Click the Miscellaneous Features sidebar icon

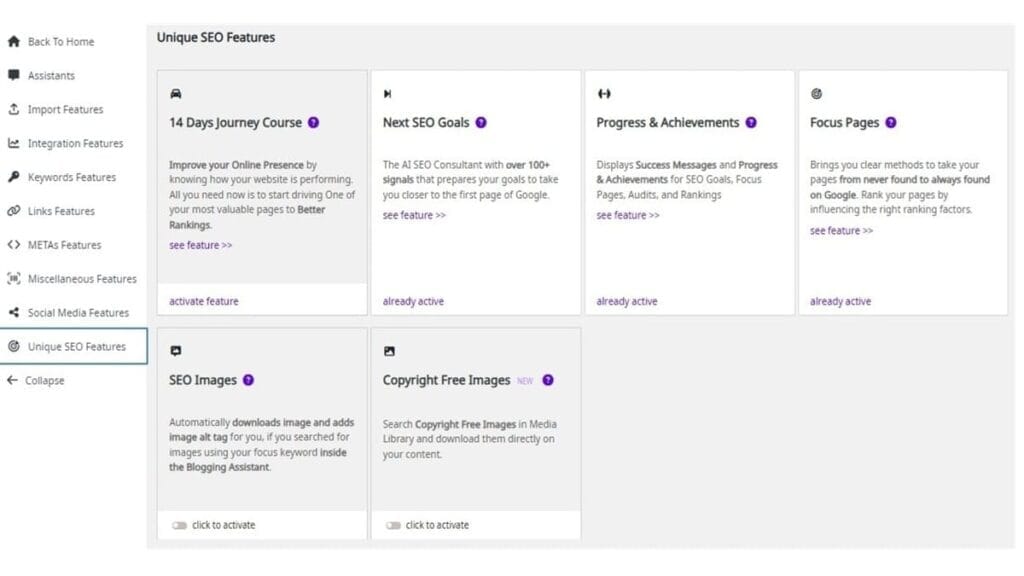13,279
